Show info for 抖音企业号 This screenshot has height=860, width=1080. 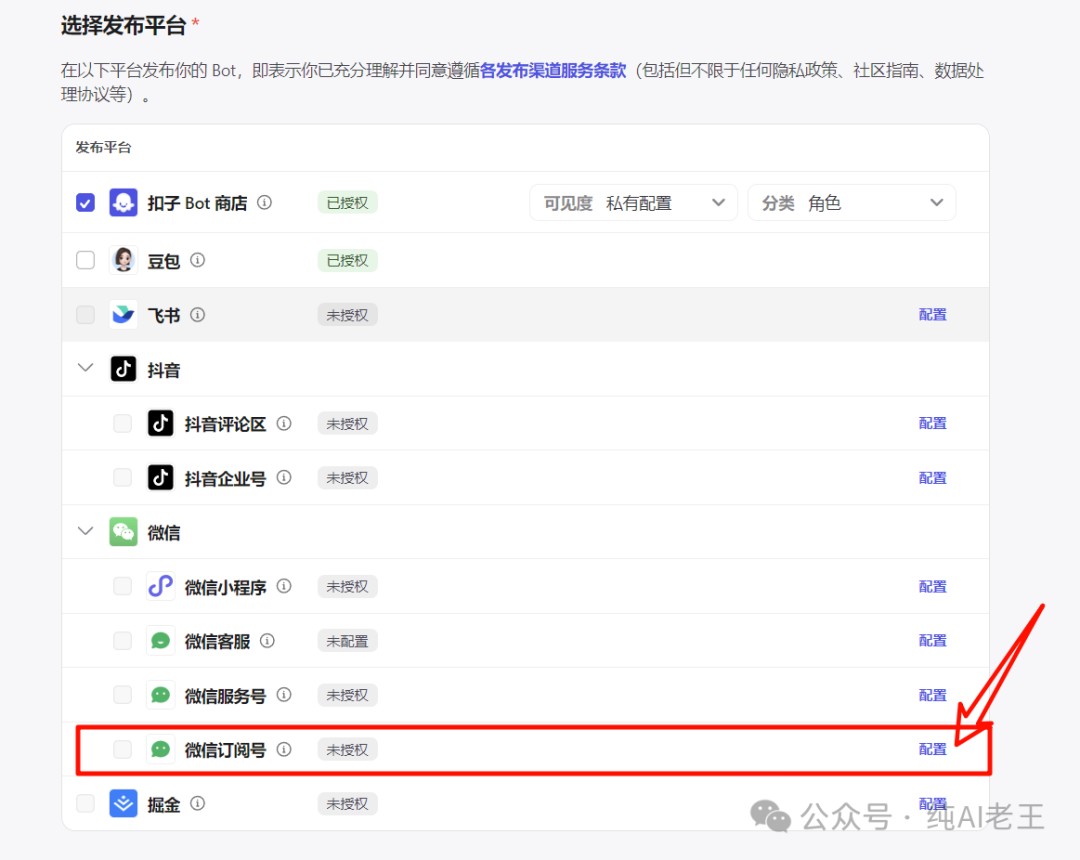tap(284, 477)
